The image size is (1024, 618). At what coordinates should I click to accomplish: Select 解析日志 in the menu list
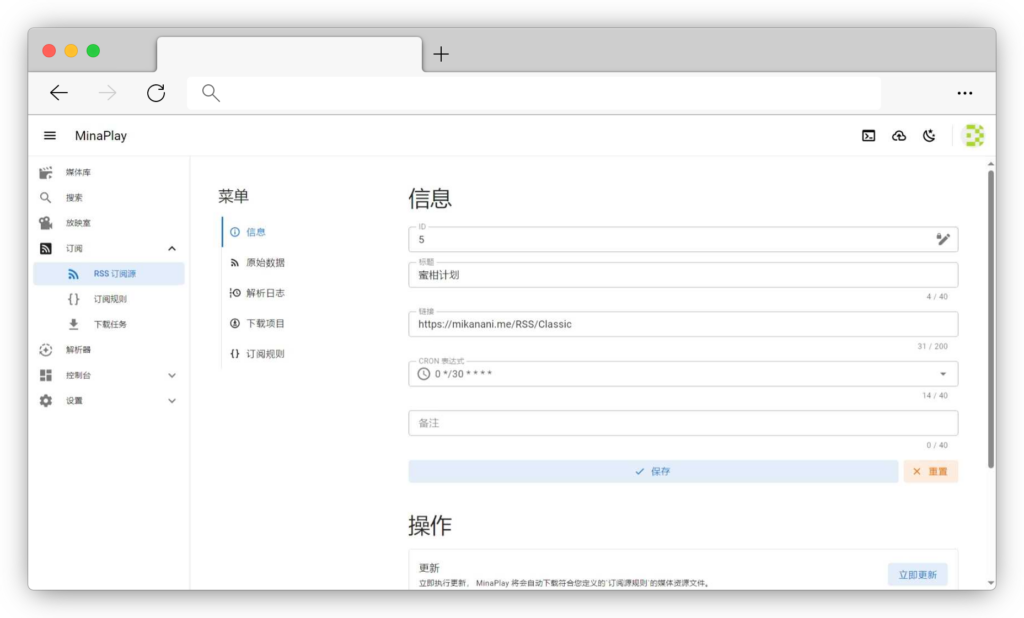click(265, 293)
